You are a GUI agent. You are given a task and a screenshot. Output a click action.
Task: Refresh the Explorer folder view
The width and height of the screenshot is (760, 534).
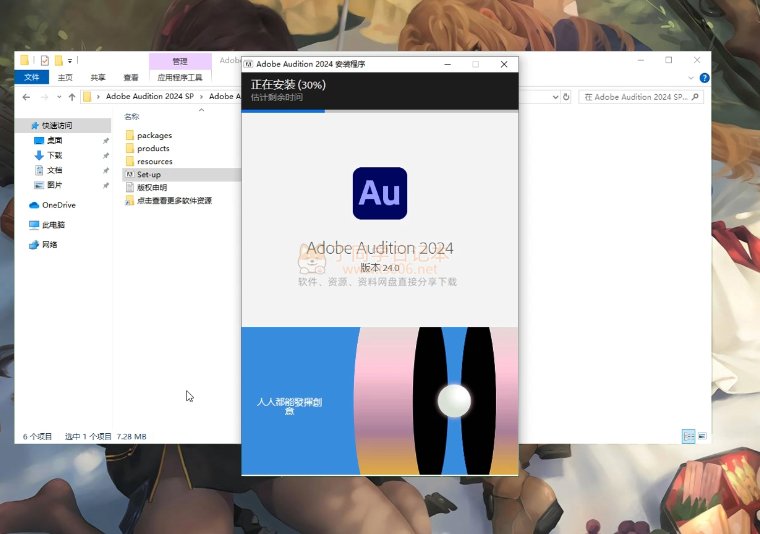[x=566, y=97]
